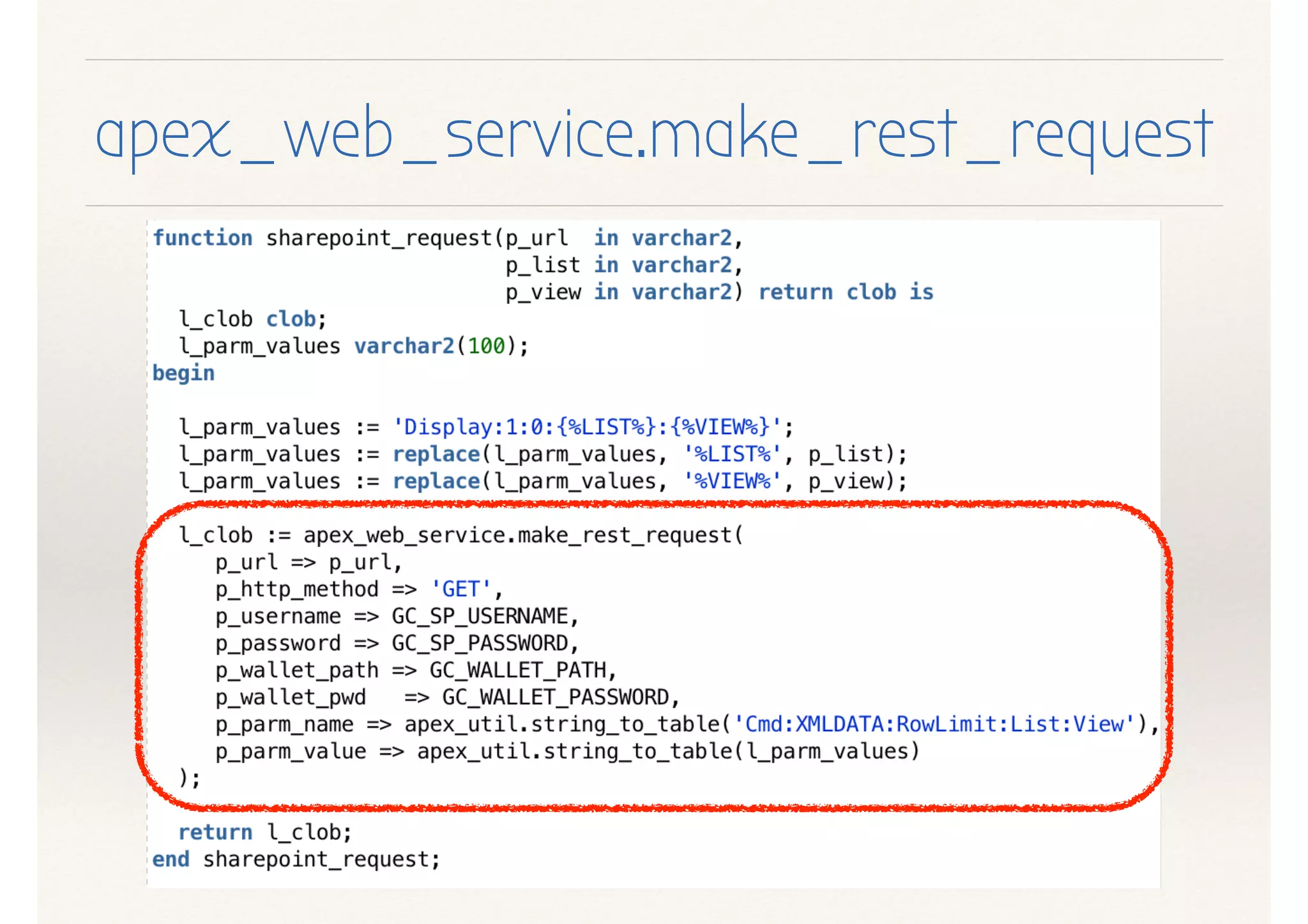The width and height of the screenshot is (1308, 924).
Task: Click 'p_username => GC_SP_USERNAME,' line
Action: click(x=397, y=616)
